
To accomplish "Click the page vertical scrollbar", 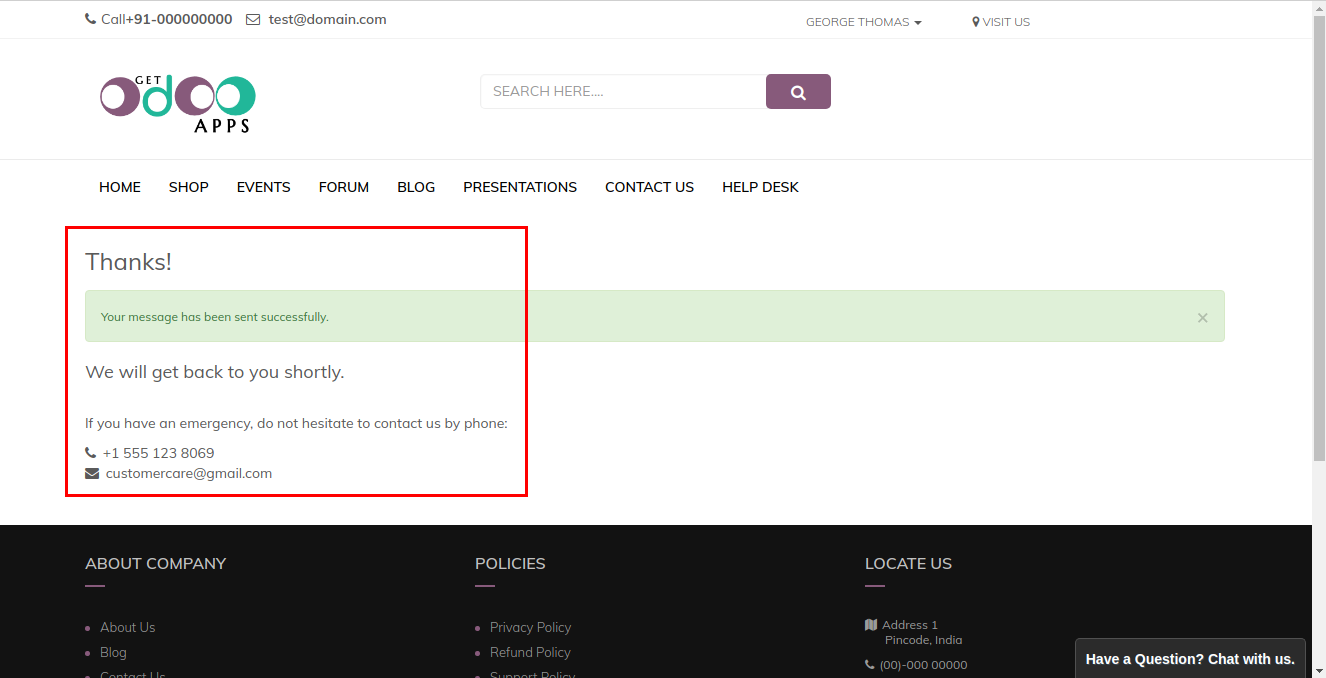I will [x=1319, y=300].
